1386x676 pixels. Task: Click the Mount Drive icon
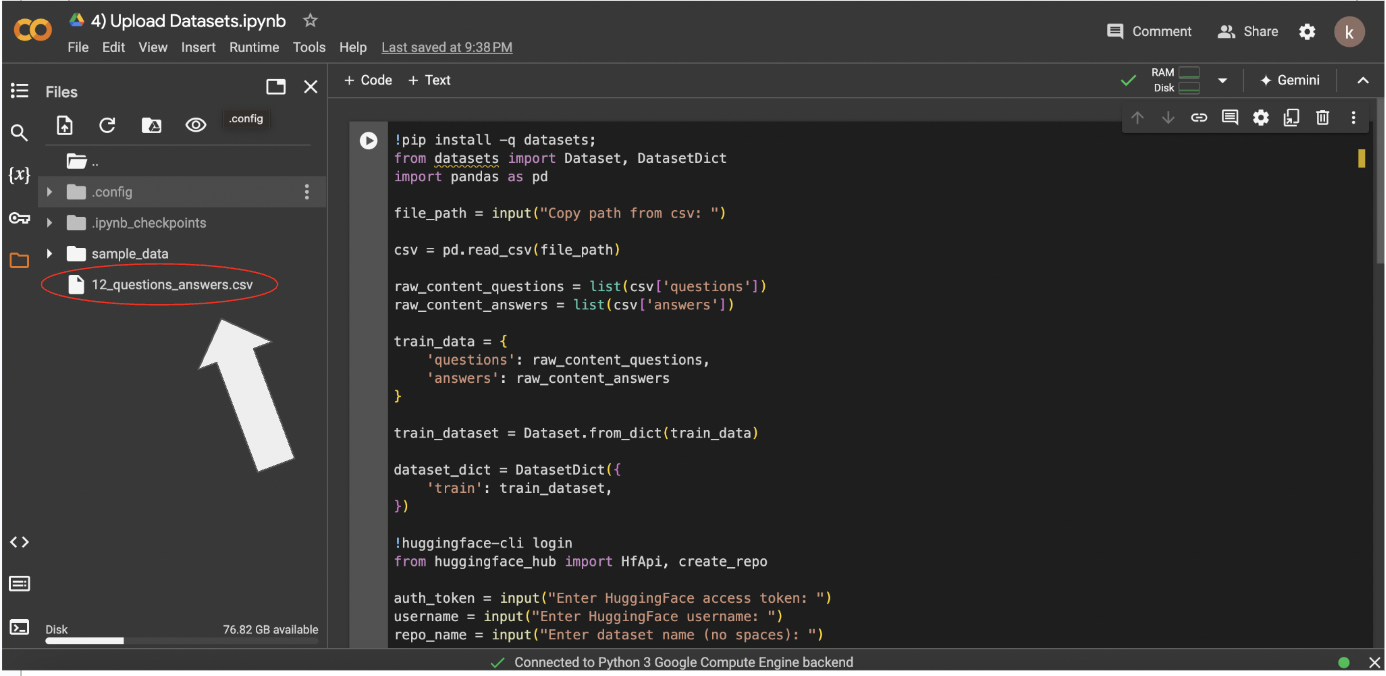[x=151, y=125]
